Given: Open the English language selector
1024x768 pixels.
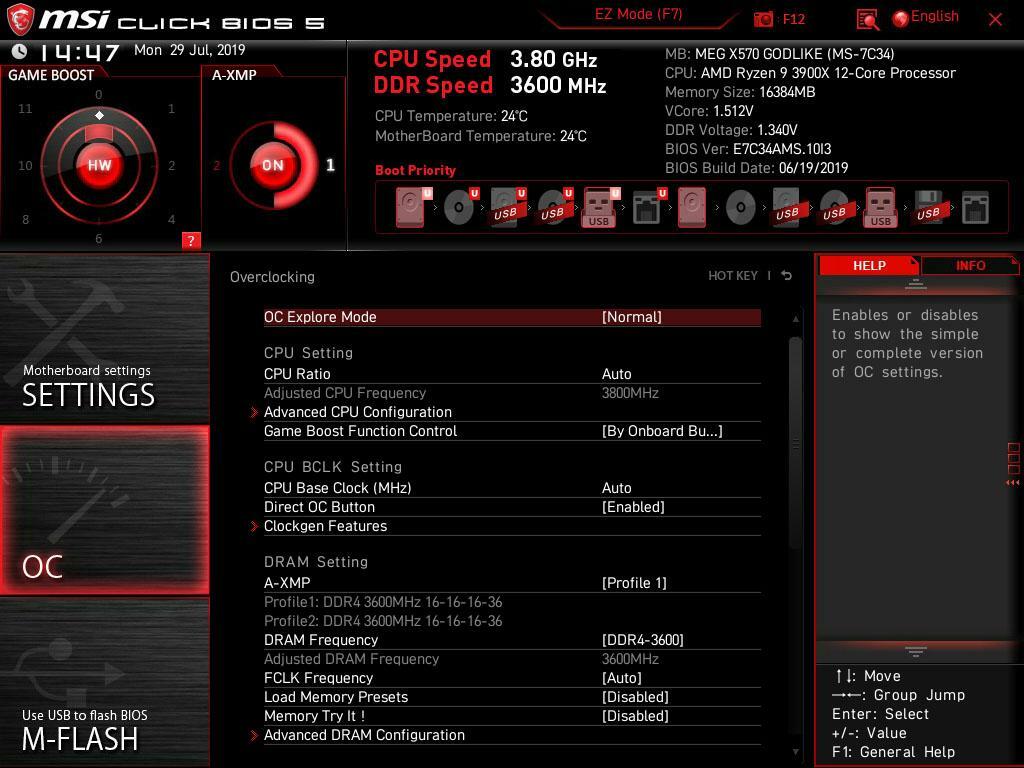Looking at the screenshot, I should [935, 16].
